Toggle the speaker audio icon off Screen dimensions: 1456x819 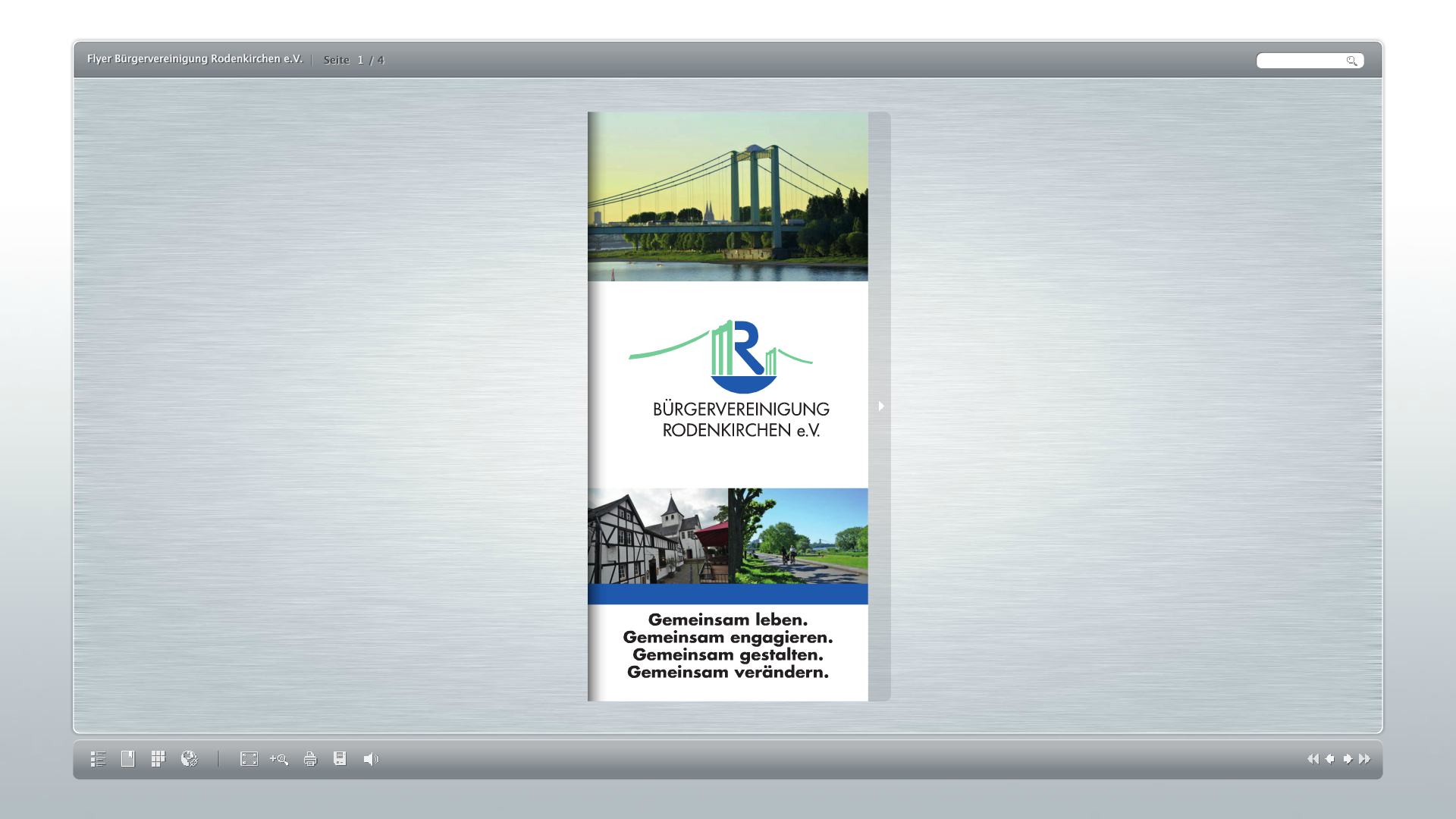(371, 759)
